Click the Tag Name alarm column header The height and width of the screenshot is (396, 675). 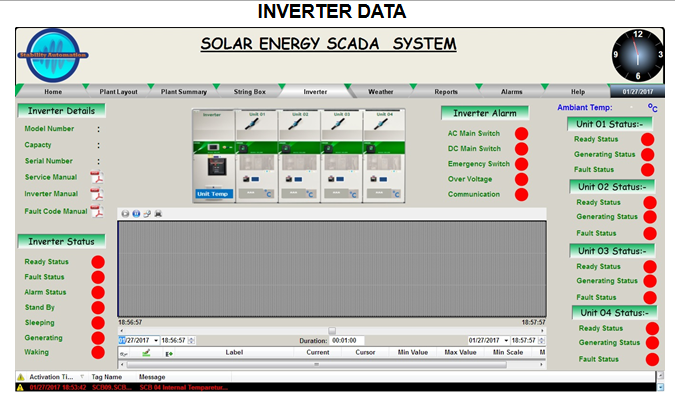pos(107,377)
